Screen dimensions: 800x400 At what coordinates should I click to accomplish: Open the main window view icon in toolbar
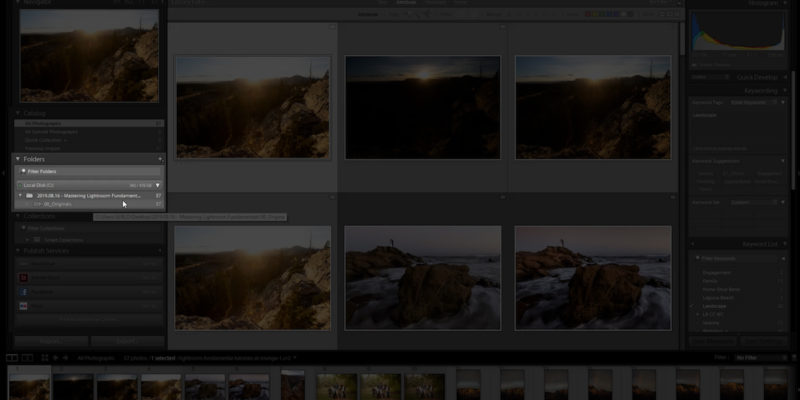12,358
